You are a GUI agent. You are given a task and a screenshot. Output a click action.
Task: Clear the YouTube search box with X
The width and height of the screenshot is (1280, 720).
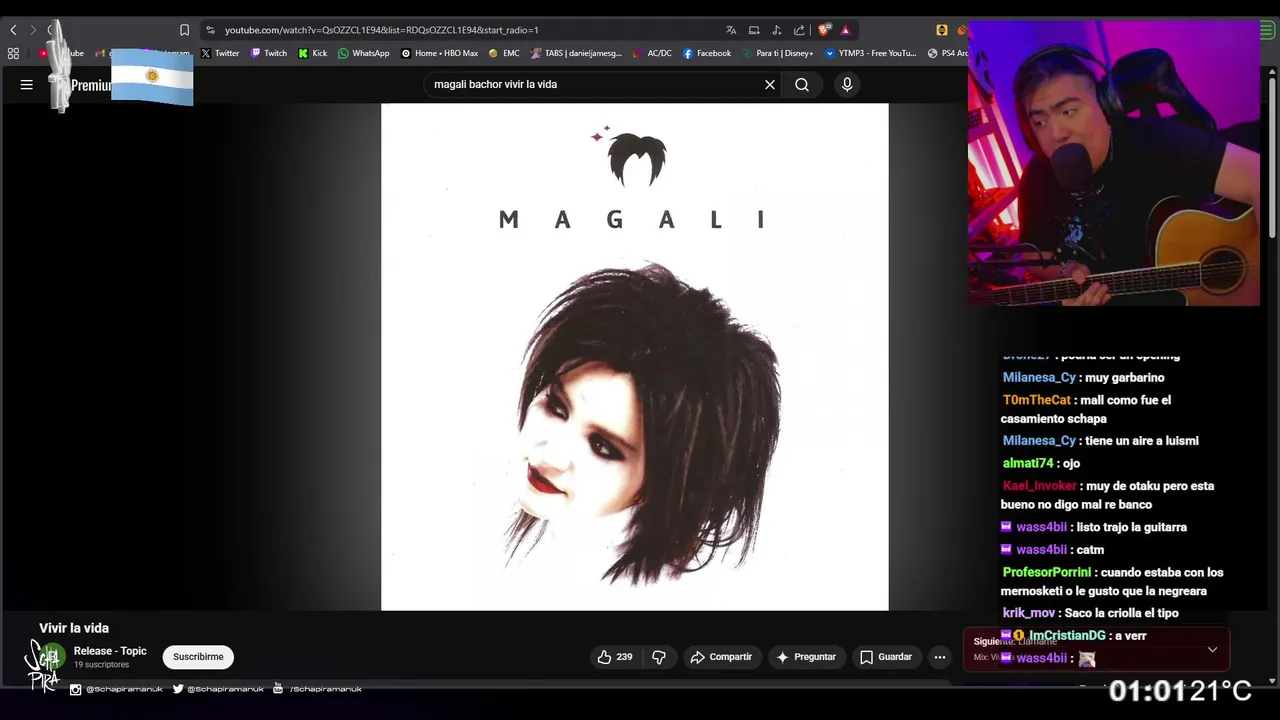point(770,85)
